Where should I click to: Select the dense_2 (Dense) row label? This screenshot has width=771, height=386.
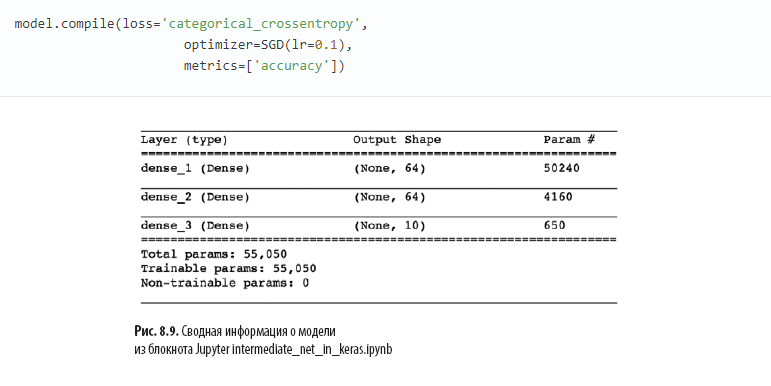[195, 197]
